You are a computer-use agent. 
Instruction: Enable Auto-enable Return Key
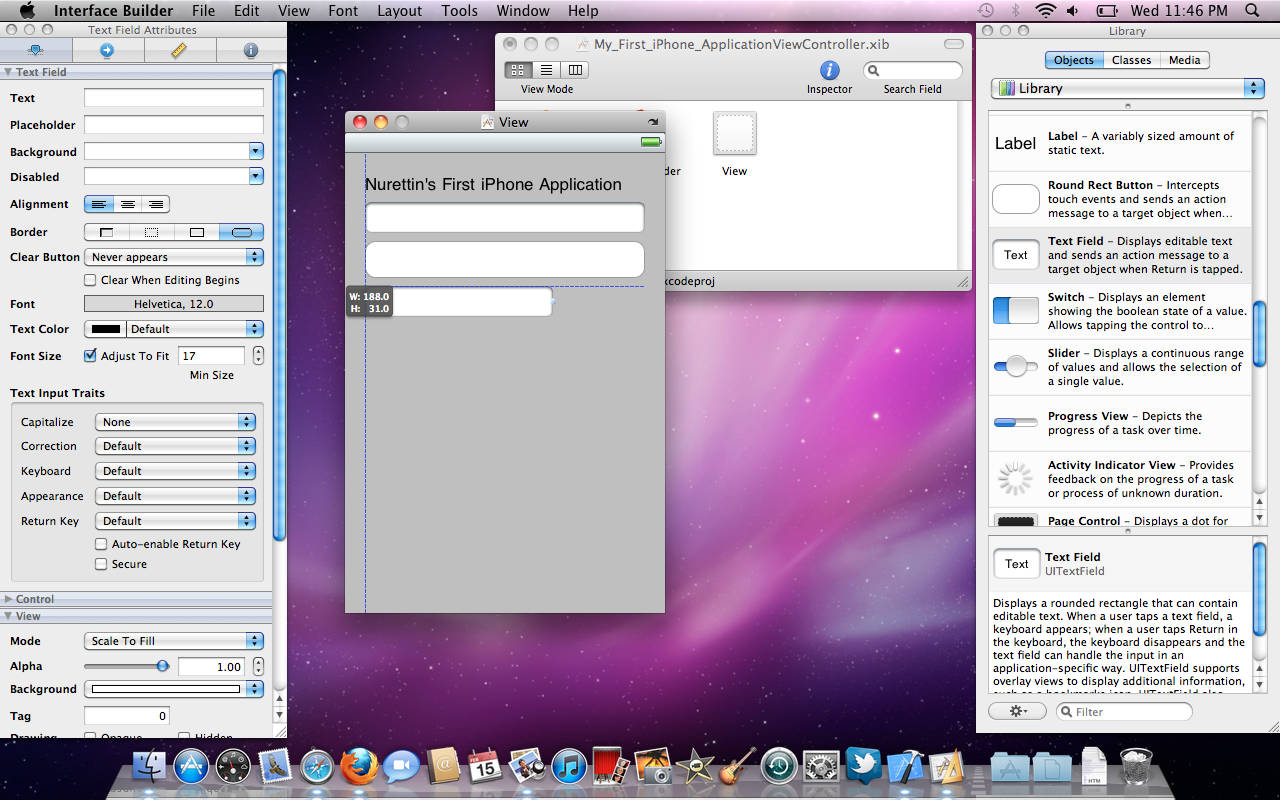tap(101, 544)
